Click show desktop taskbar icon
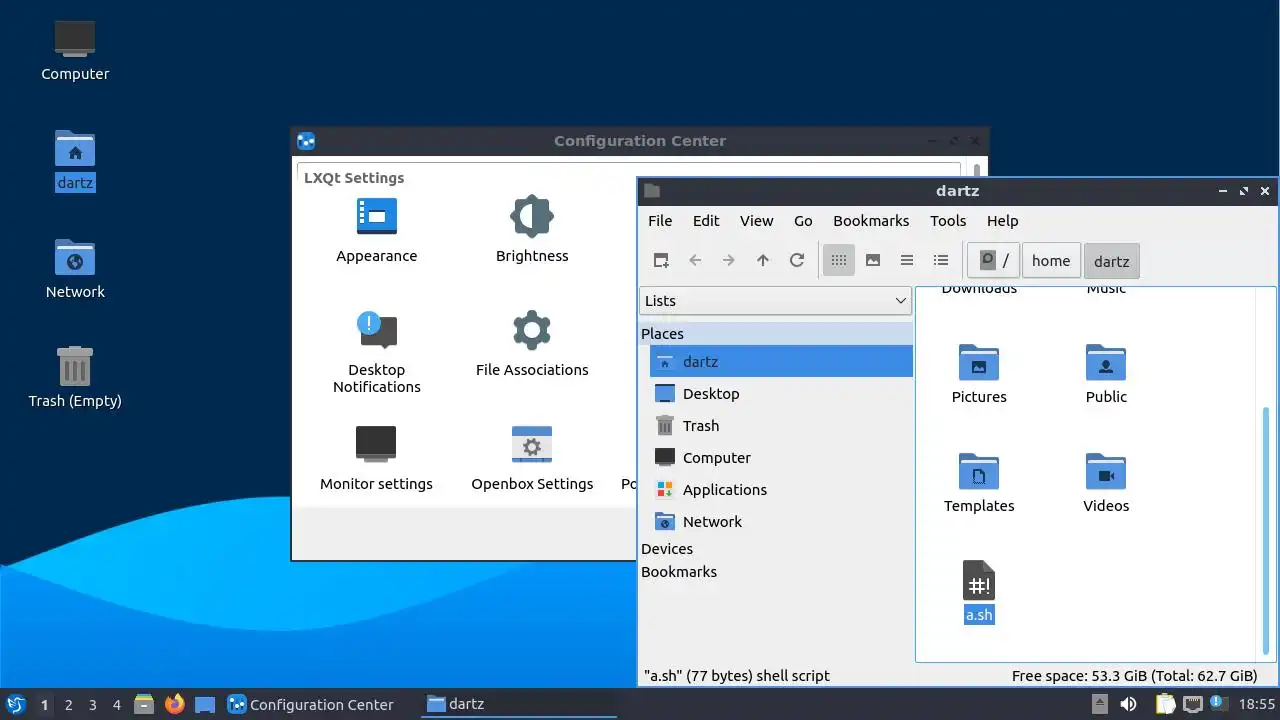Image resolution: width=1280 pixels, height=720 pixels. pyautogui.click(x=205, y=704)
